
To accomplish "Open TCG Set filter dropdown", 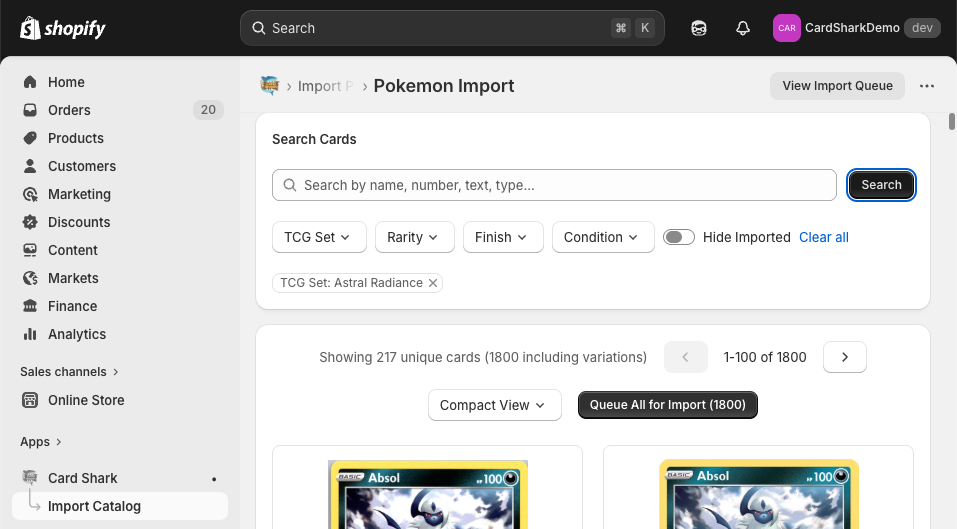I will tap(319, 237).
